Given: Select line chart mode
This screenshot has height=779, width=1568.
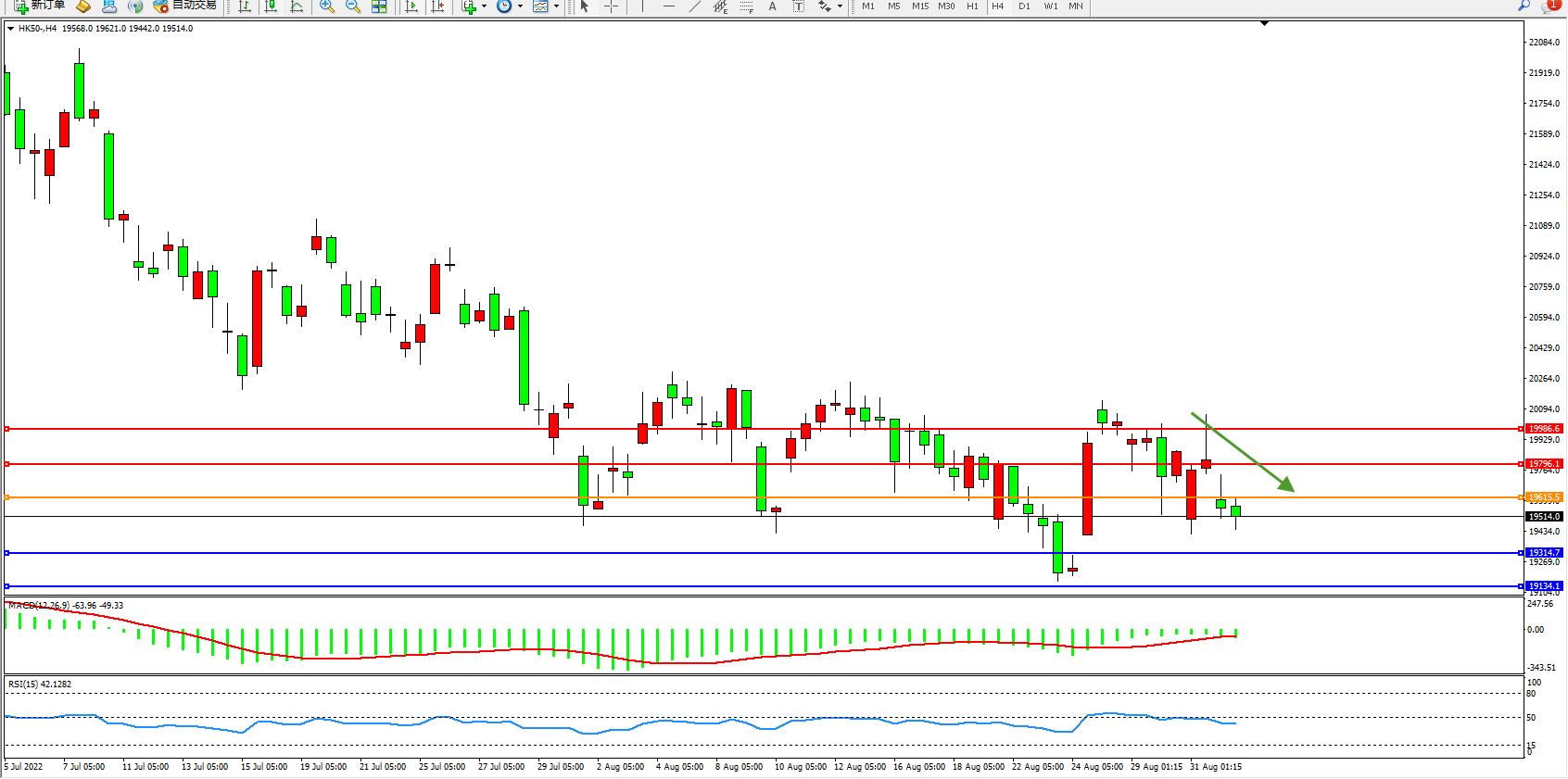Looking at the screenshot, I should [x=297, y=6].
